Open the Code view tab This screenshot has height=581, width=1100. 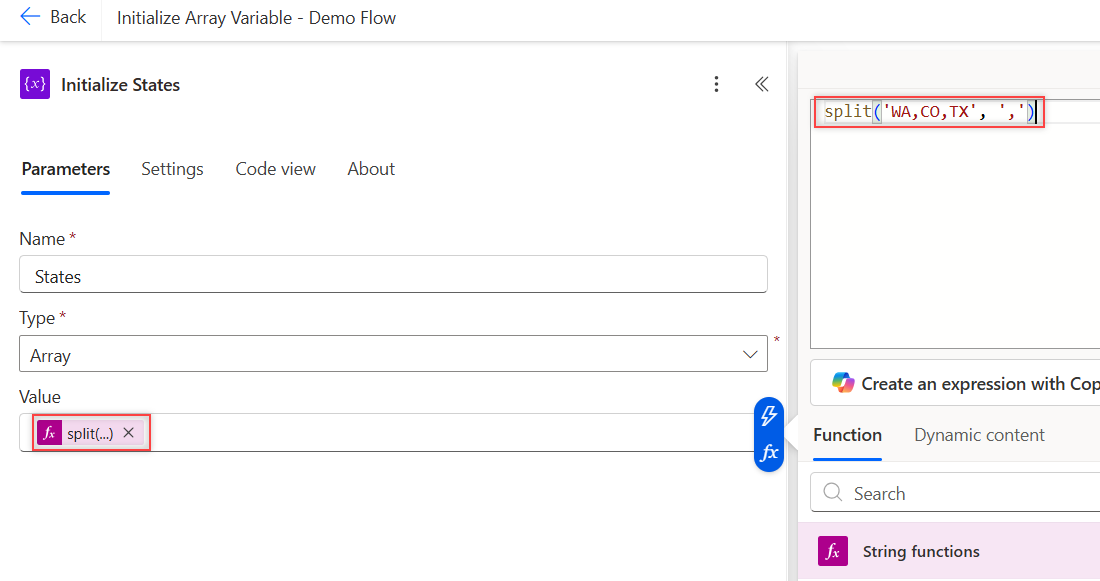pyautogui.click(x=276, y=169)
